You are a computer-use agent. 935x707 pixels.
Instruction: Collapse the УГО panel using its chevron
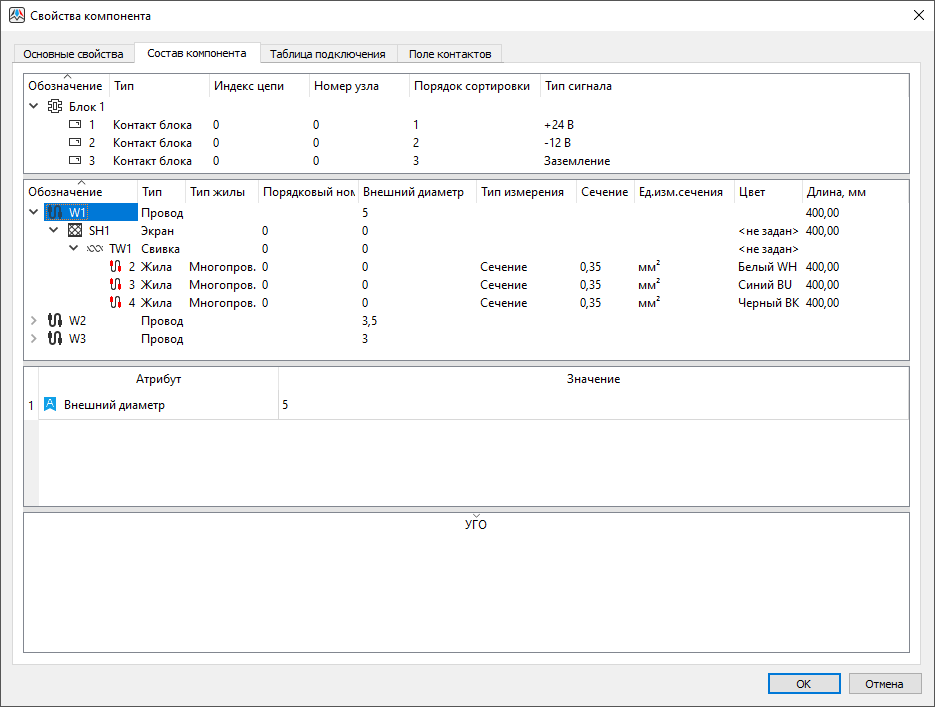pos(476,515)
